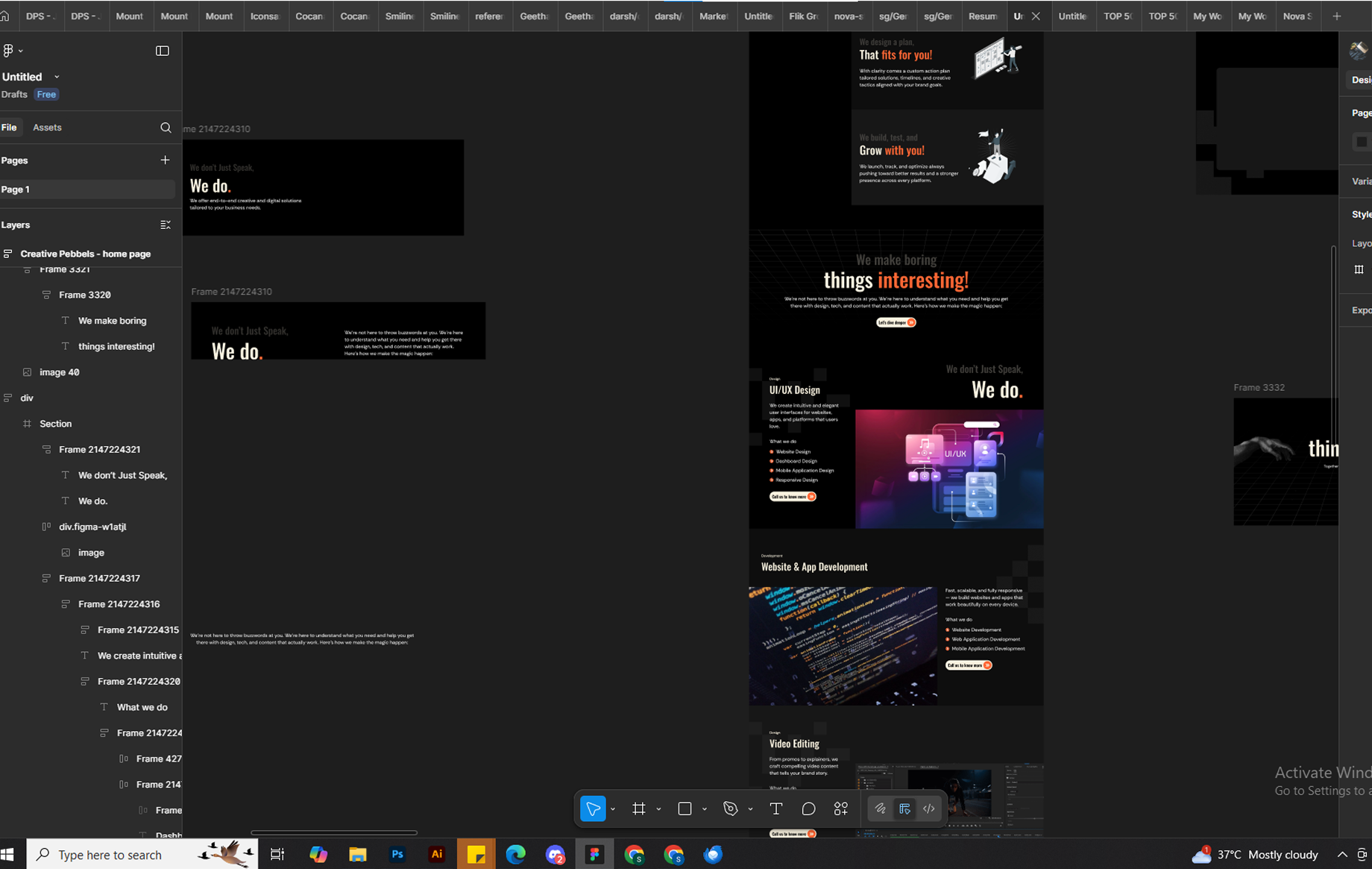This screenshot has width=1372, height=869.
Task: Select the Rectangle shape tool
Action: pyautogui.click(x=685, y=809)
